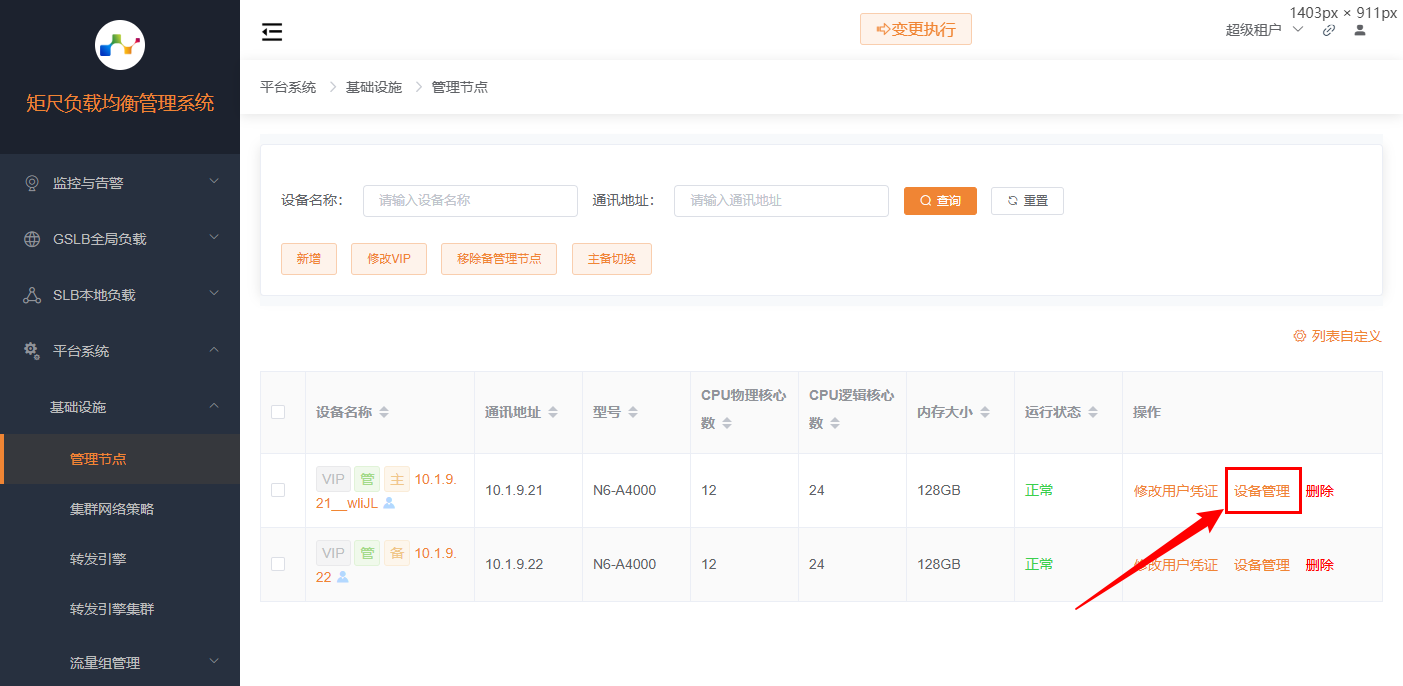The width and height of the screenshot is (1403, 686).
Task: Click 设备管理 link for device 10.1.9.21
Action: (x=1262, y=490)
